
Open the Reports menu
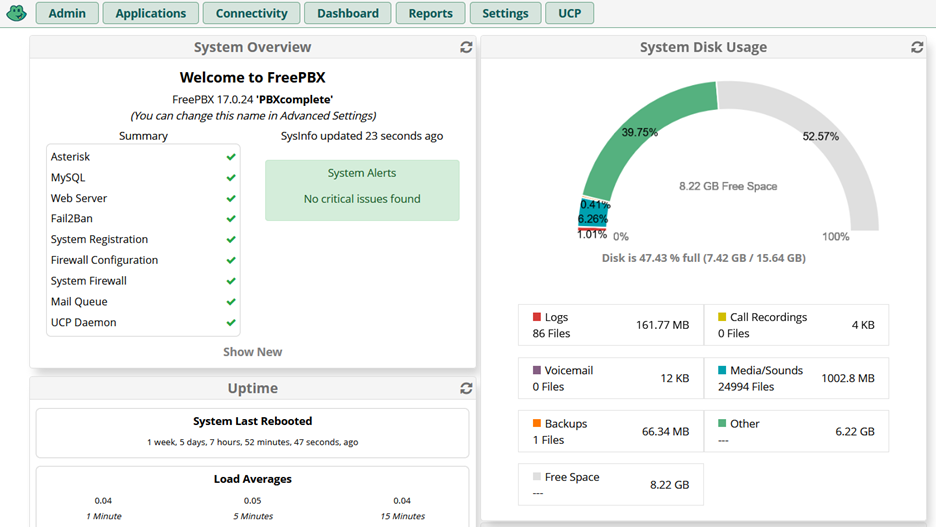tap(430, 13)
